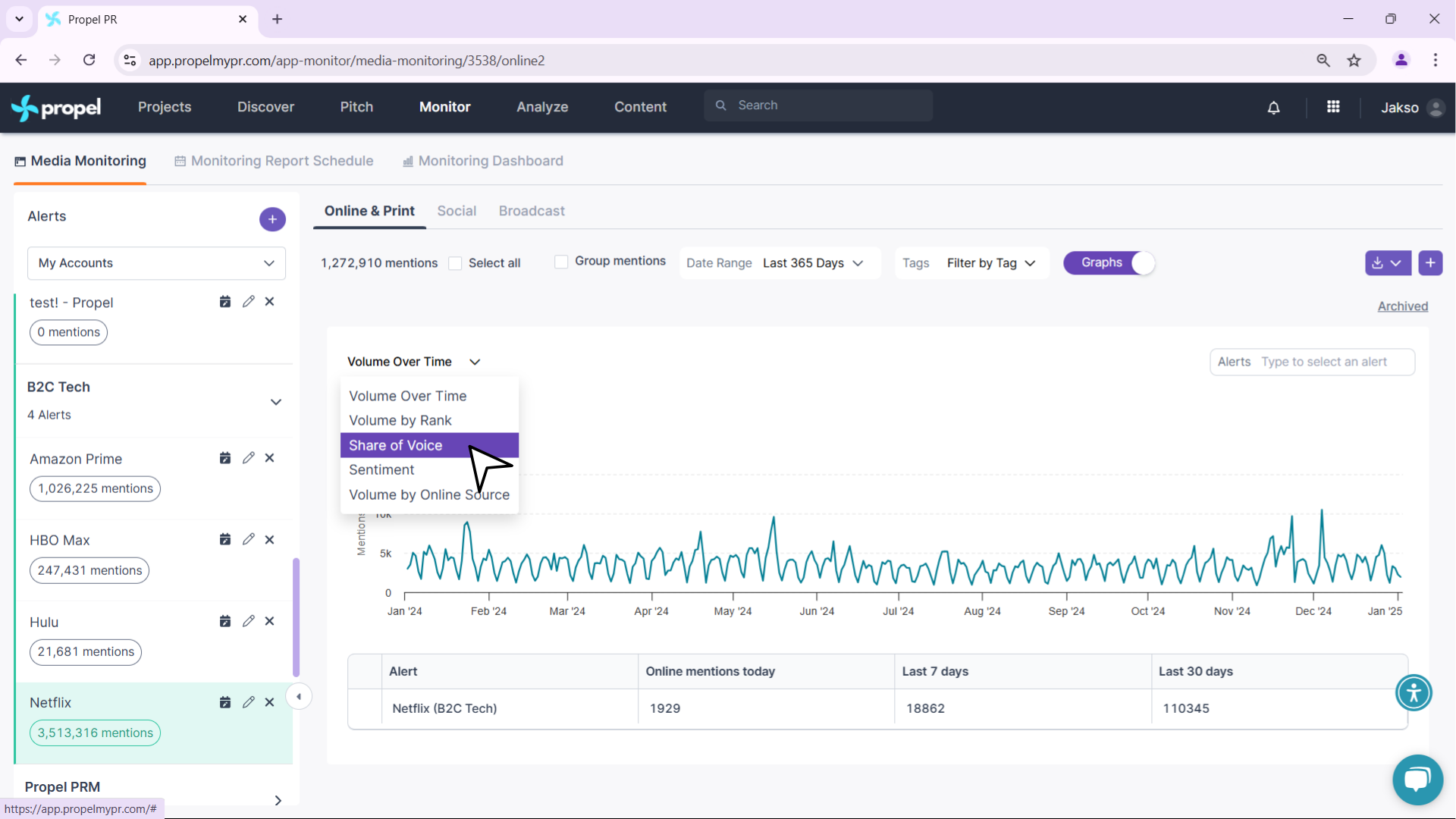Delete the Hulu alert
The height and width of the screenshot is (819, 1456).
coord(269,621)
